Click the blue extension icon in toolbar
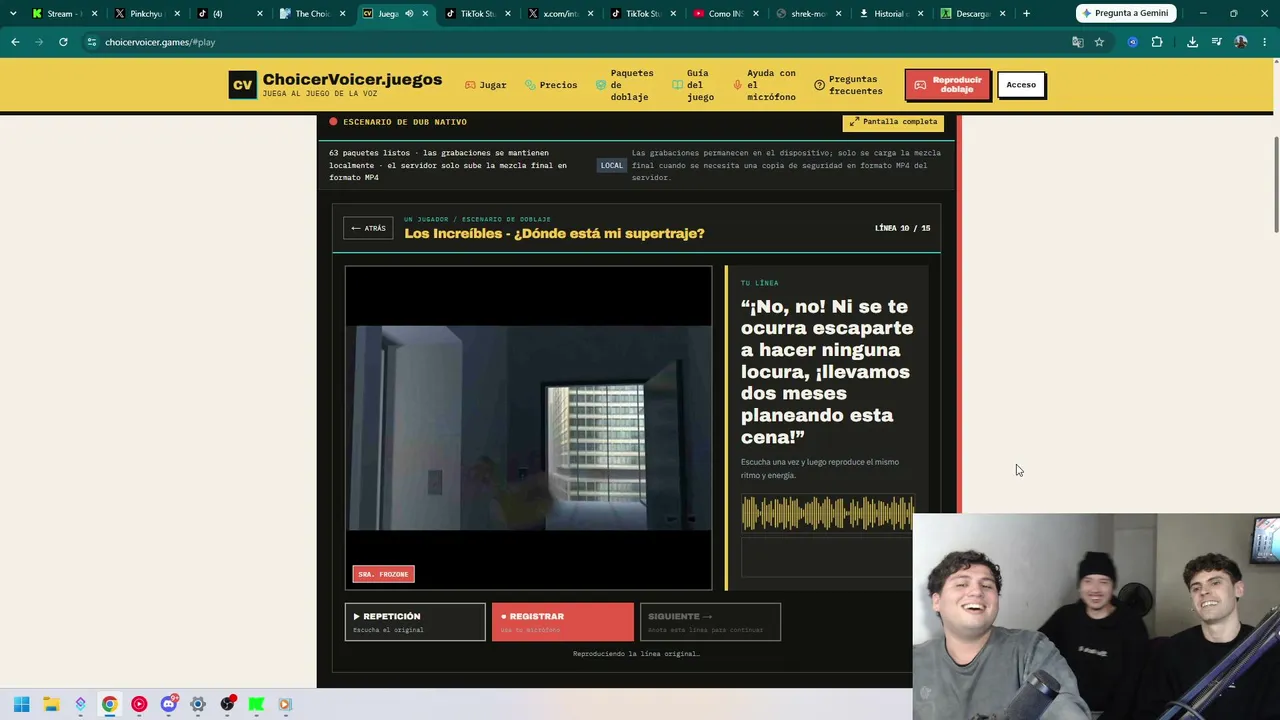 click(1132, 42)
